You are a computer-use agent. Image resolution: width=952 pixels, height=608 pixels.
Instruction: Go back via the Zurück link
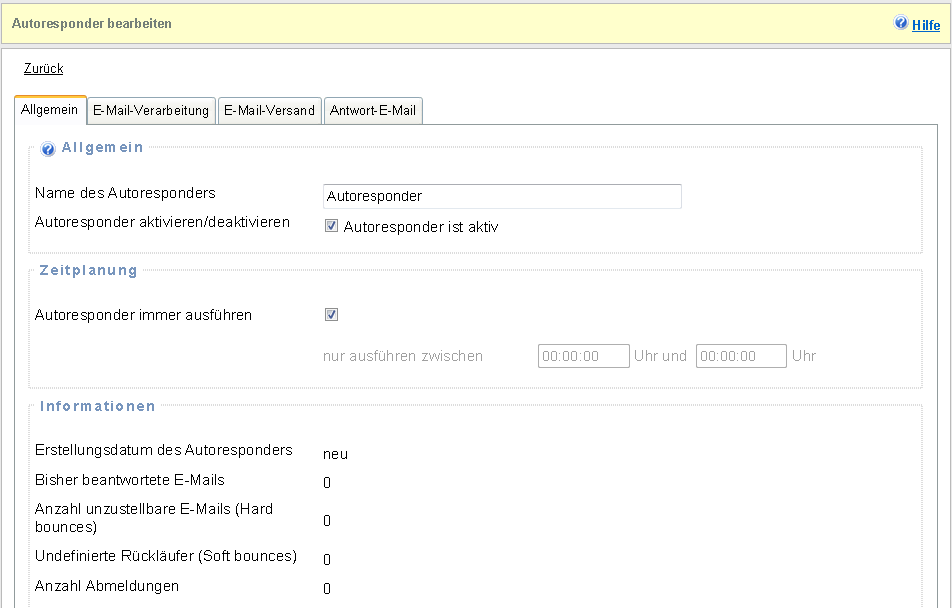point(43,69)
